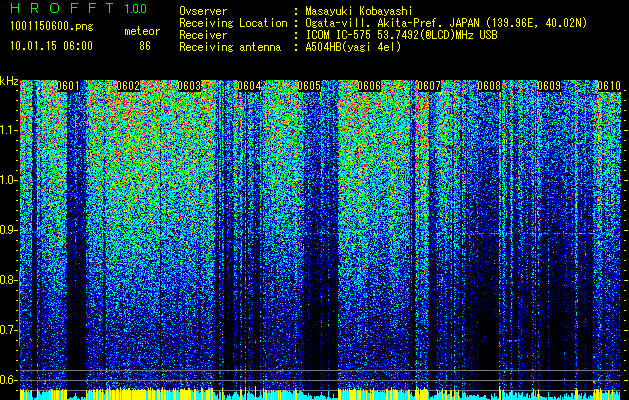Click the 'meteor' label
The image size is (629, 400).
pyautogui.click(x=142, y=31)
